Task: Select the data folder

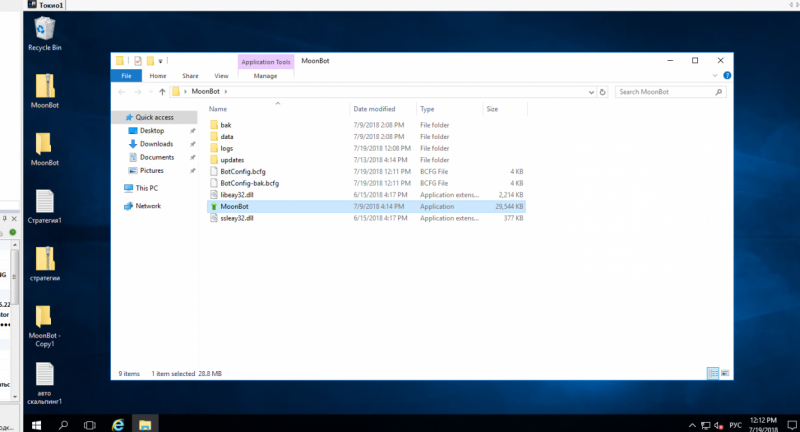Action: (x=366, y=137)
